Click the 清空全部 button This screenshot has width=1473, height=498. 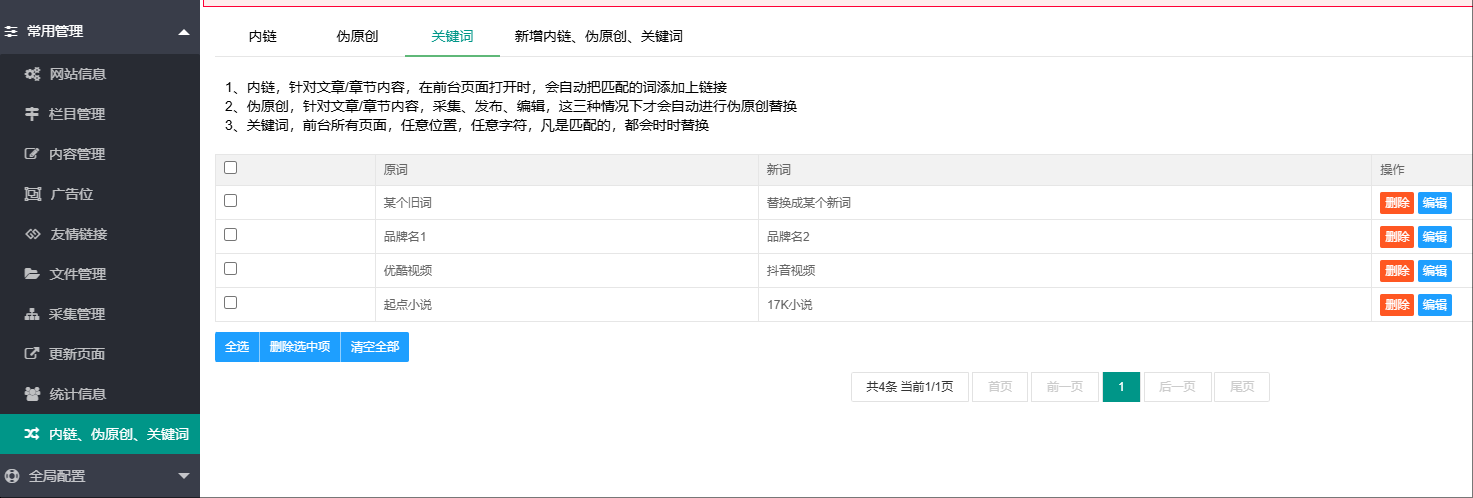click(x=375, y=347)
